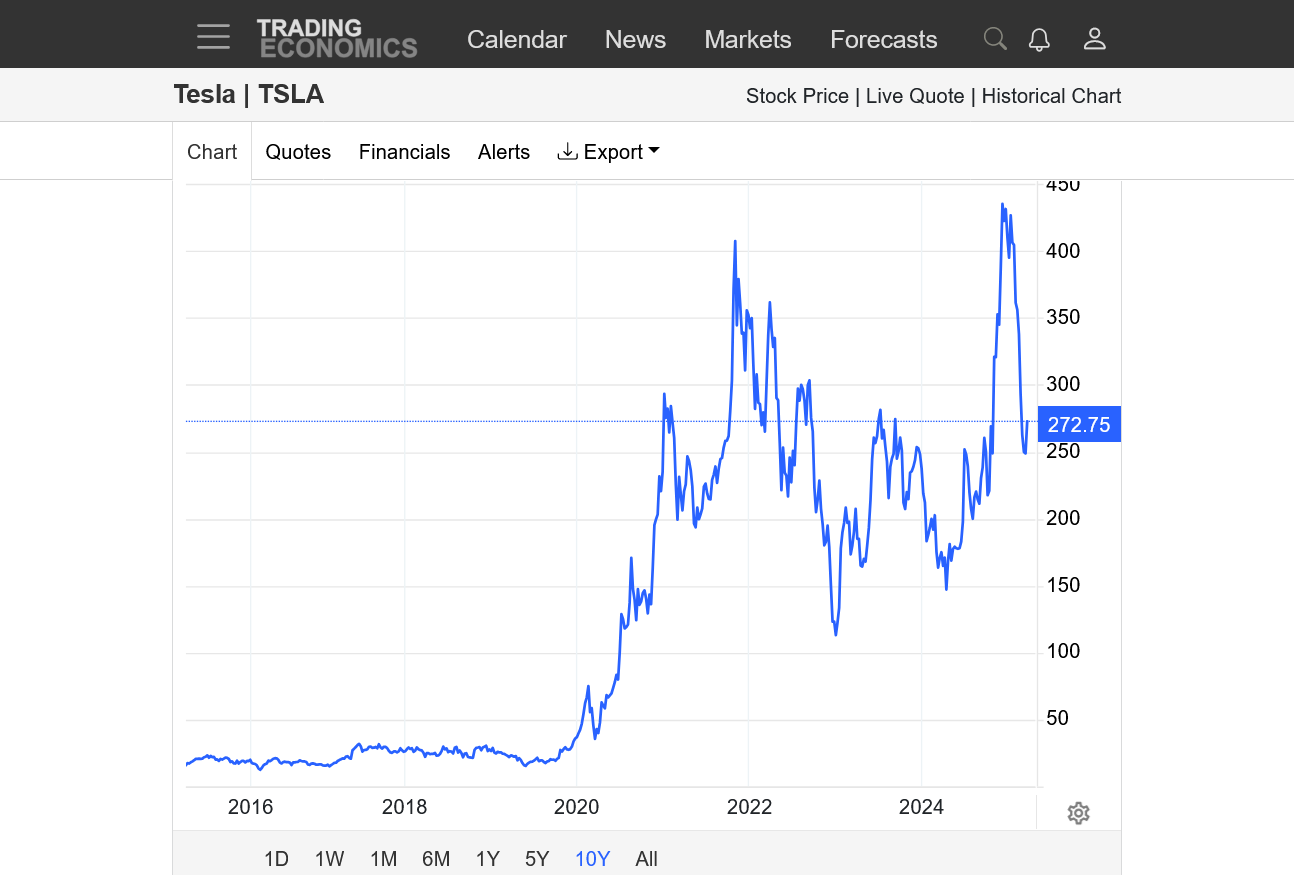Open Forecasts from the navigation bar
This screenshot has width=1294, height=875.
click(883, 39)
